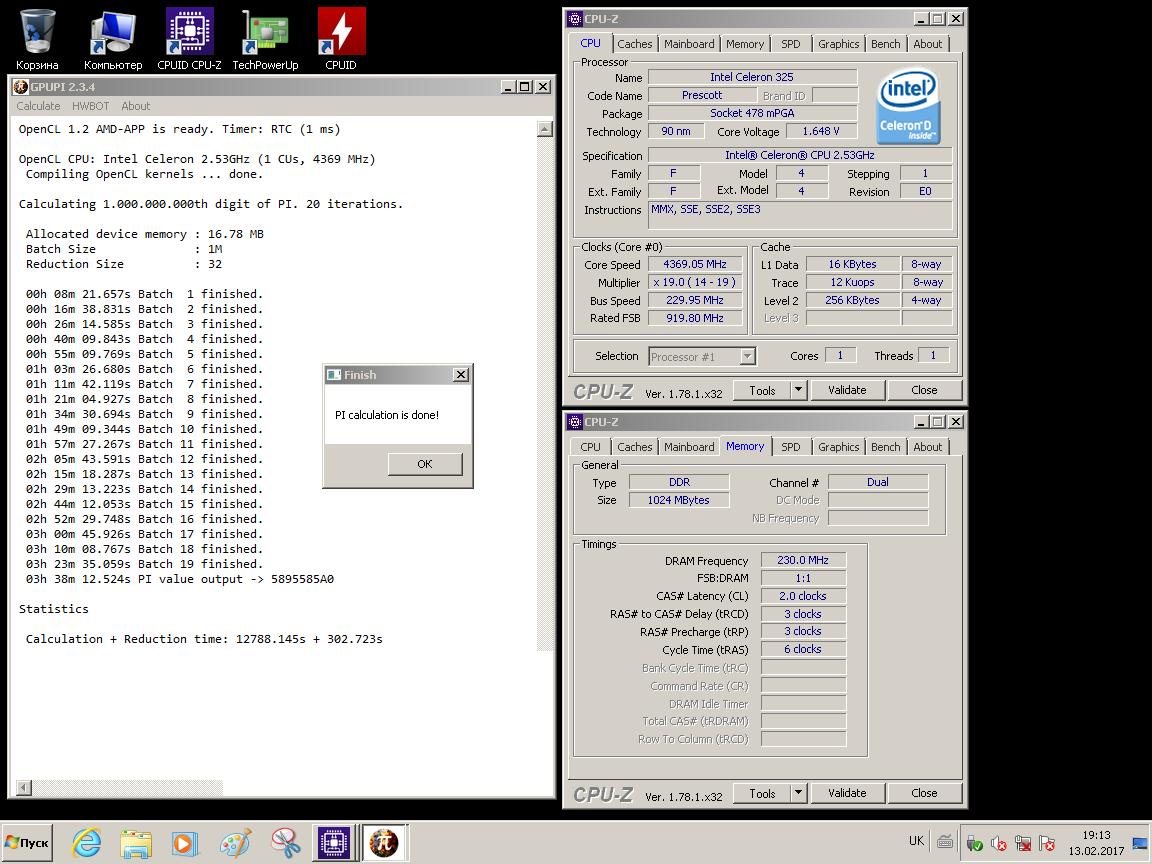Click the Пуск Start button
Screen dimensions: 1152x864
[x=27, y=843]
